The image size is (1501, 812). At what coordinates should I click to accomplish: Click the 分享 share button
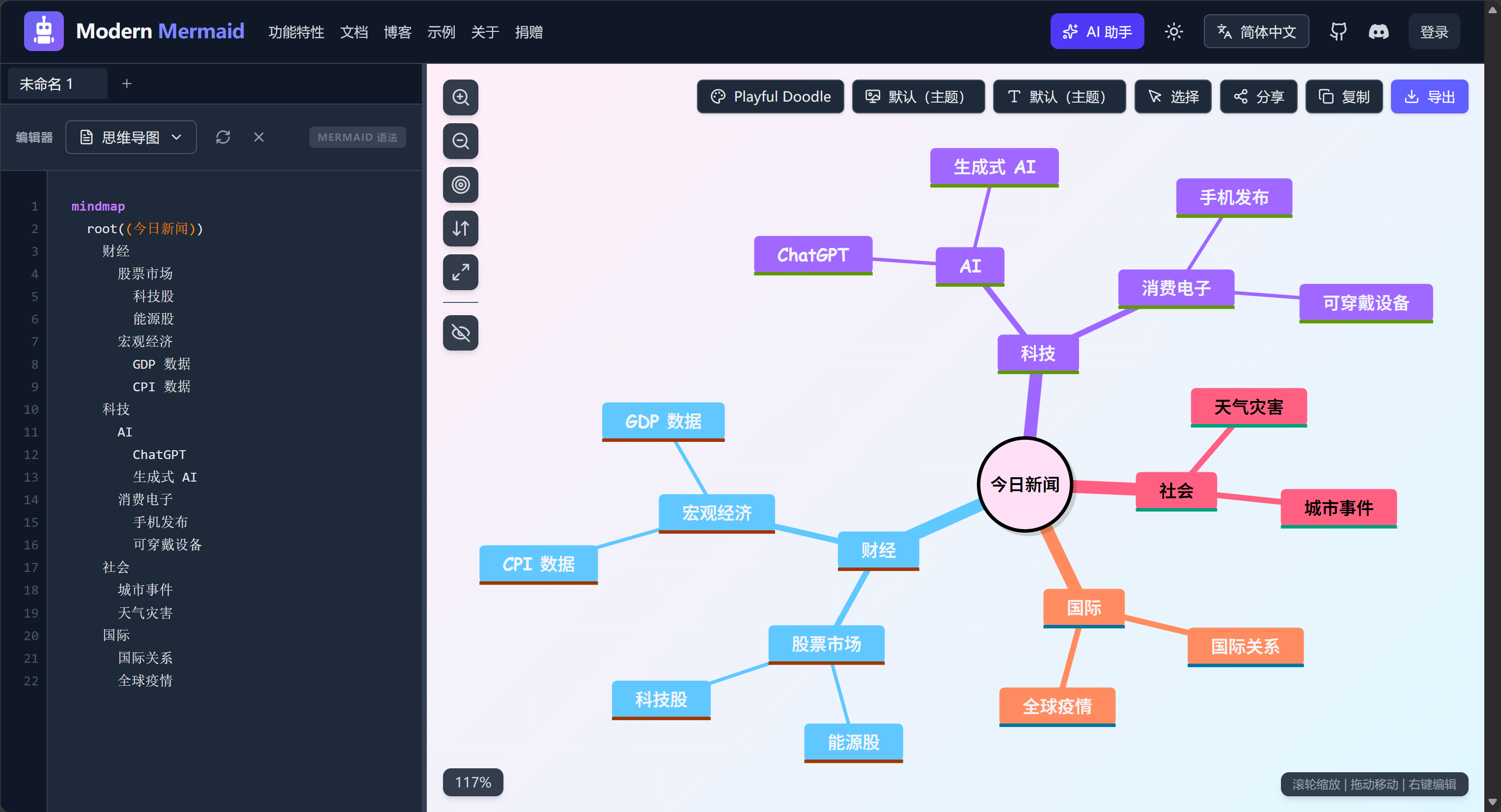pyautogui.click(x=1258, y=97)
